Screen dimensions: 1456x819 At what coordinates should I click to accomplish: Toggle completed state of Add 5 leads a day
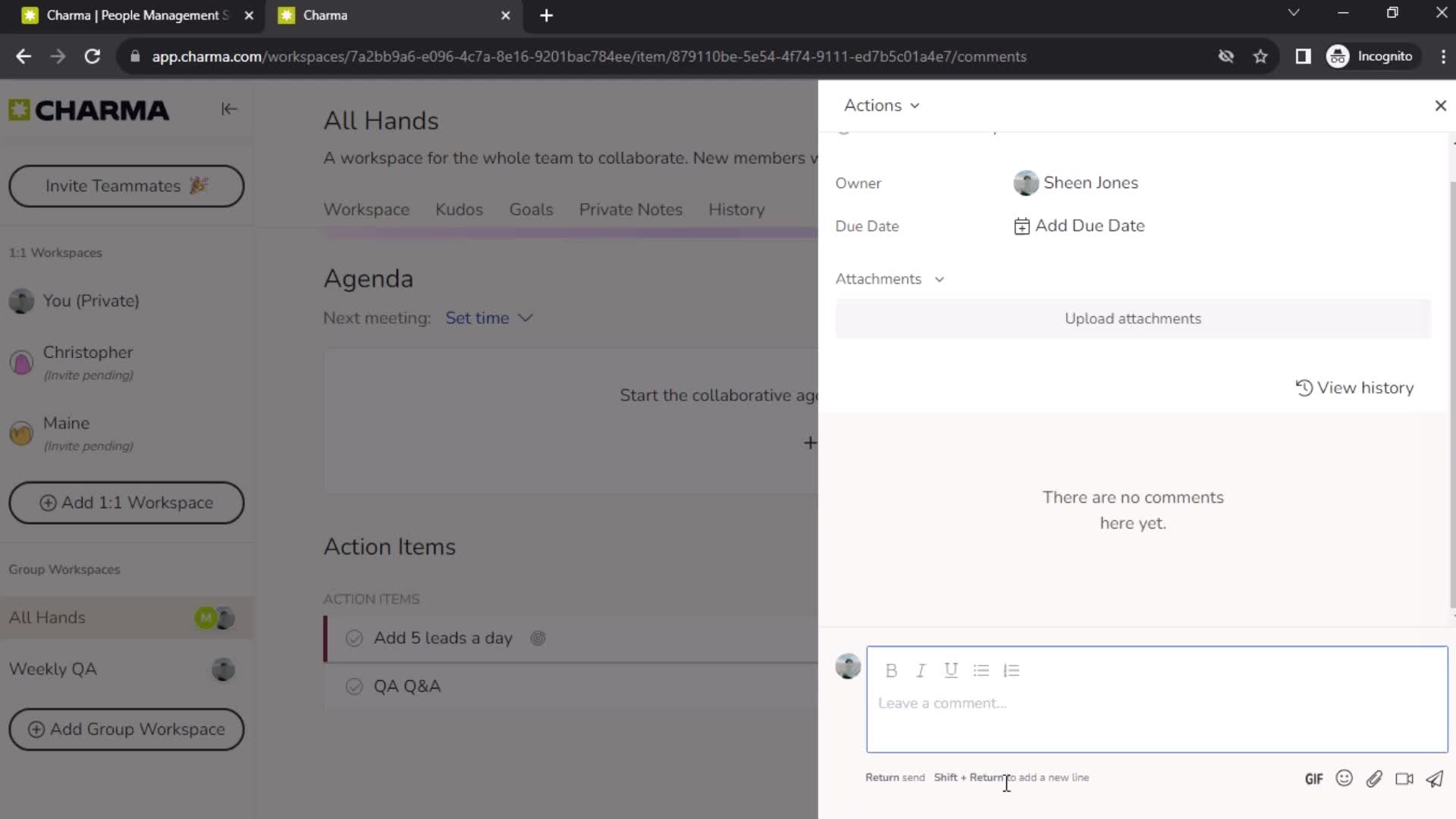pos(354,637)
